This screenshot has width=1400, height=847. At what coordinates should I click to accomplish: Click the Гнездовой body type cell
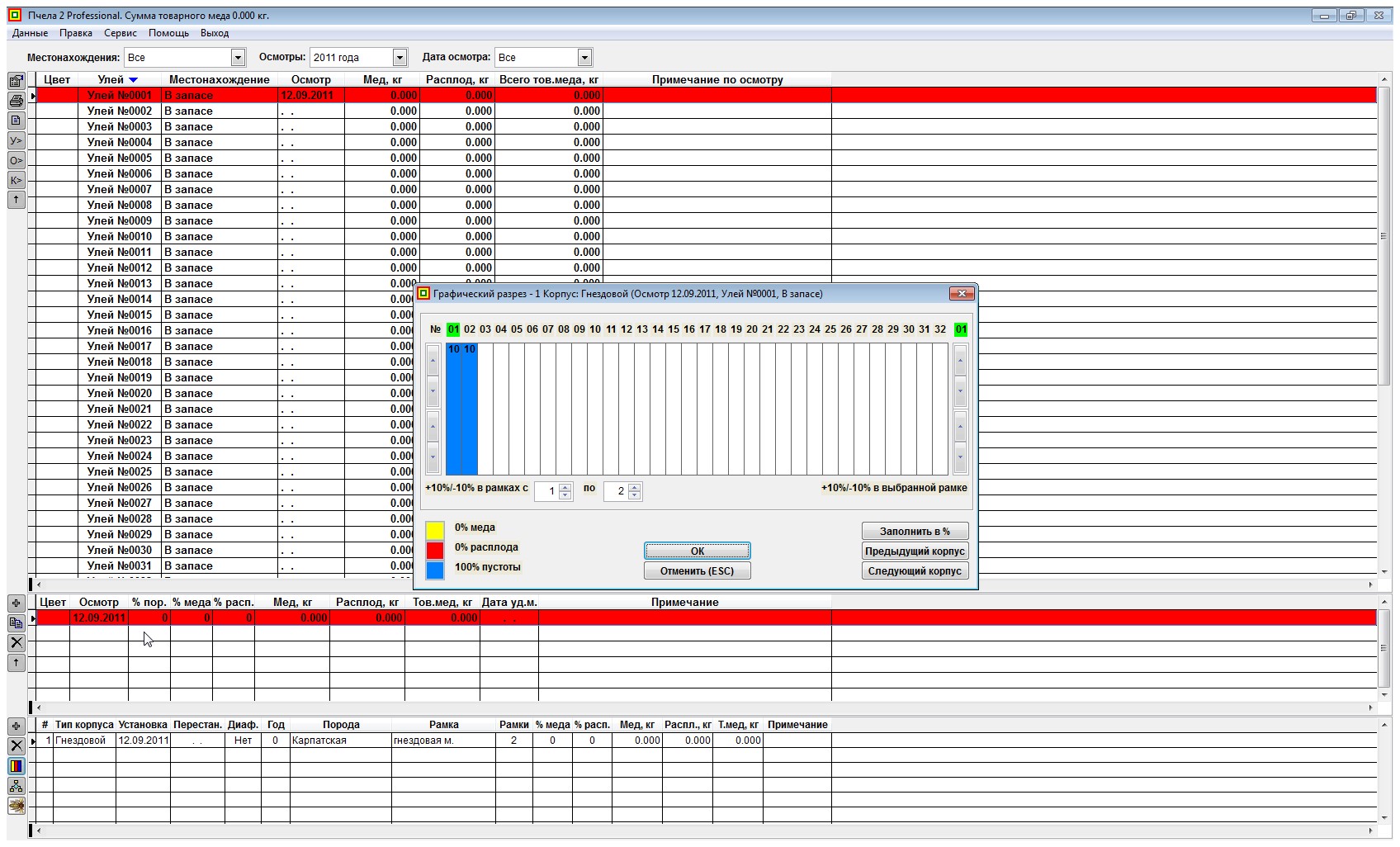pyautogui.click(x=84, y=741)
